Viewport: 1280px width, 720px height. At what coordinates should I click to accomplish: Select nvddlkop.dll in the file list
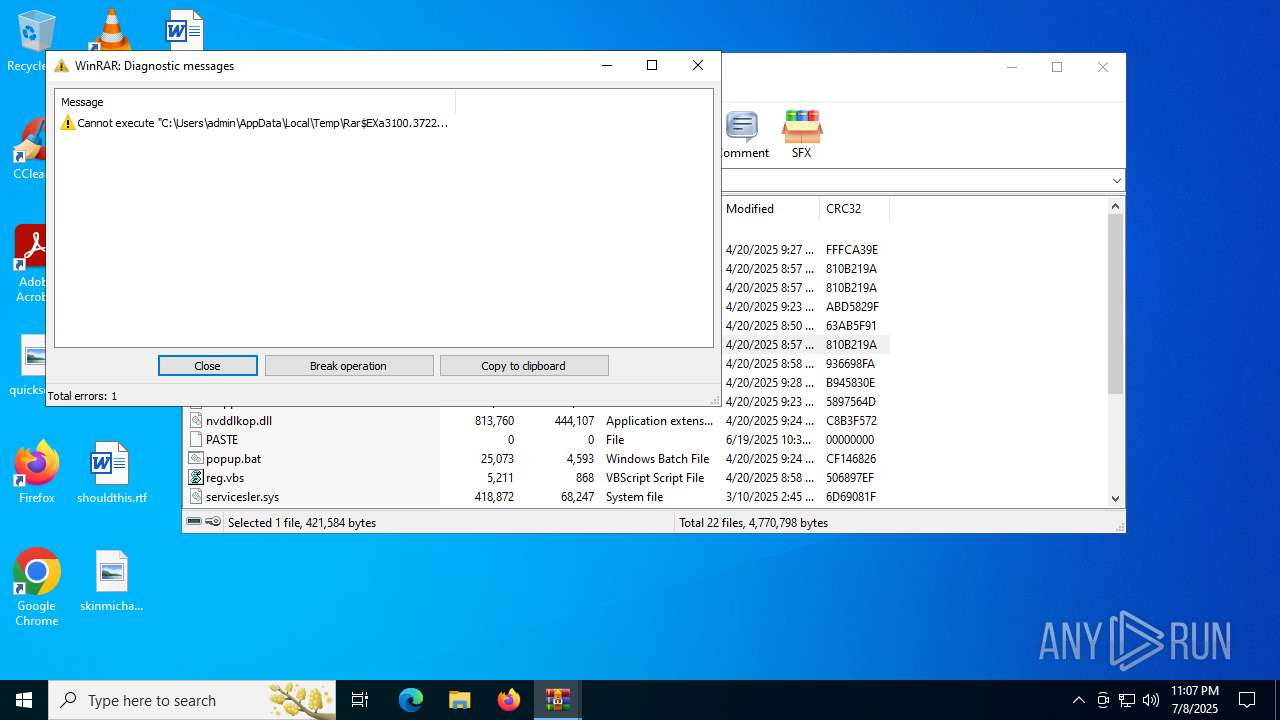click(x=239, y=421)
